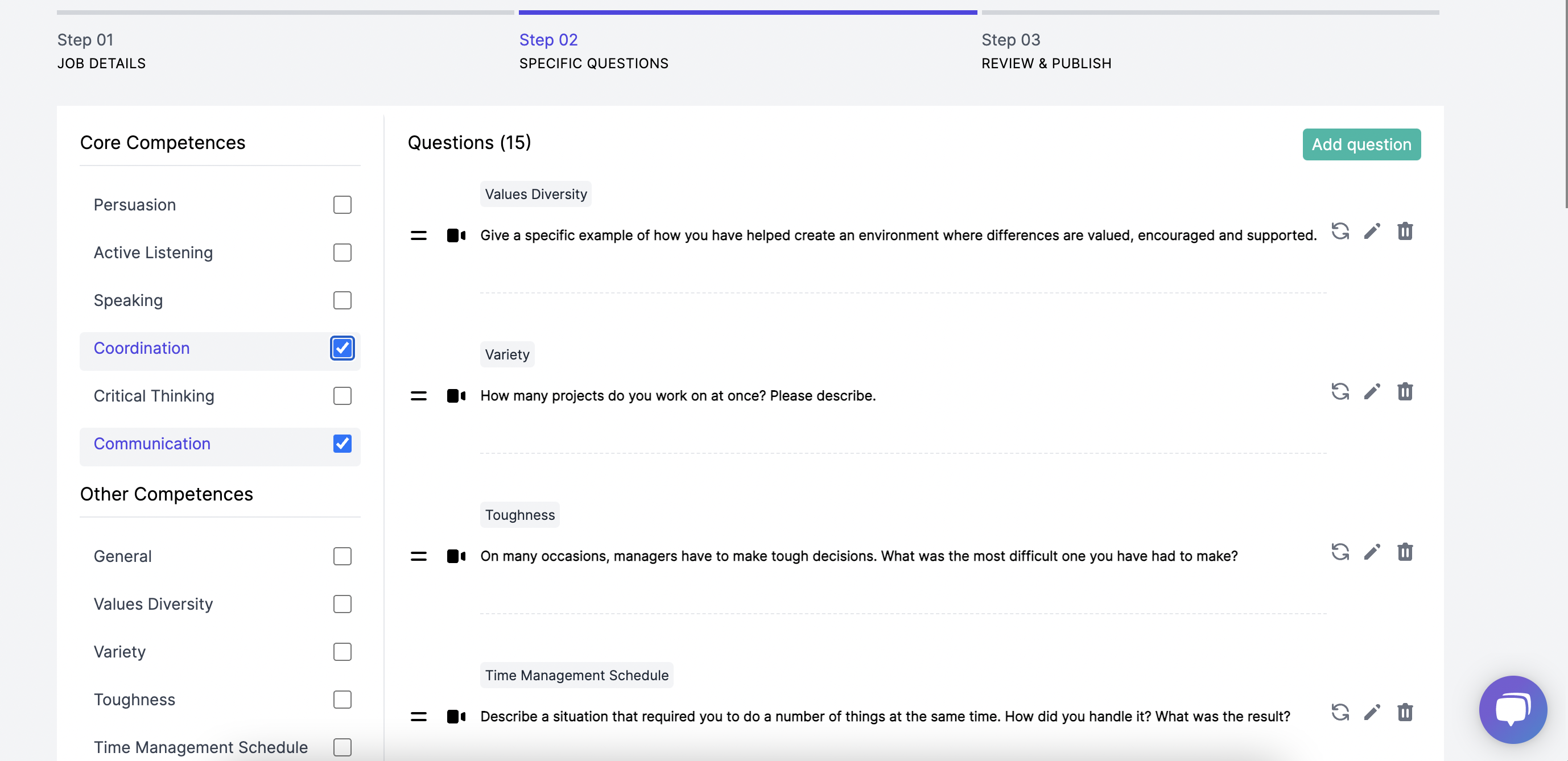This screenshot has width=1568, height=761.
Task: Delete the Variety projects question
Action: click(1405, 392)
